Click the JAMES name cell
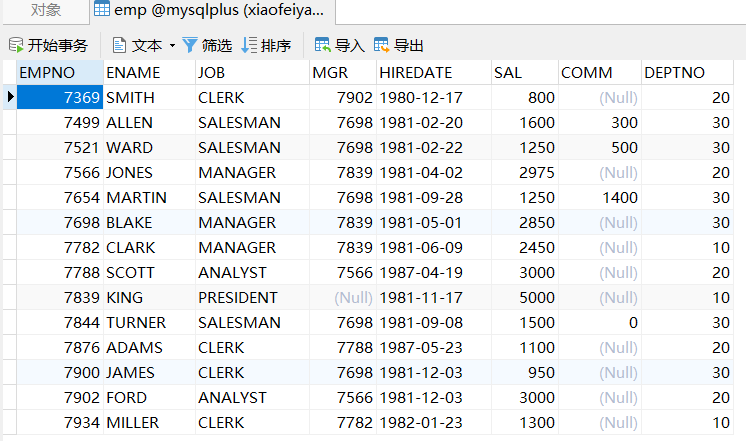Viewport: 746px width, 441px height. 149,372
